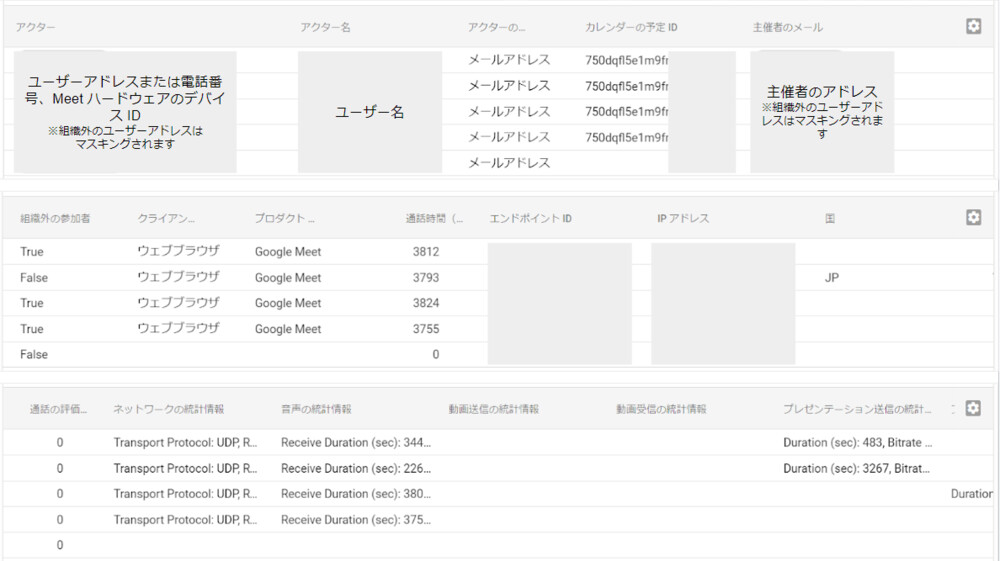Sort by the アクター名 column header
Viewport: 1000px width, 561px height.
click(x=325, y=28)
